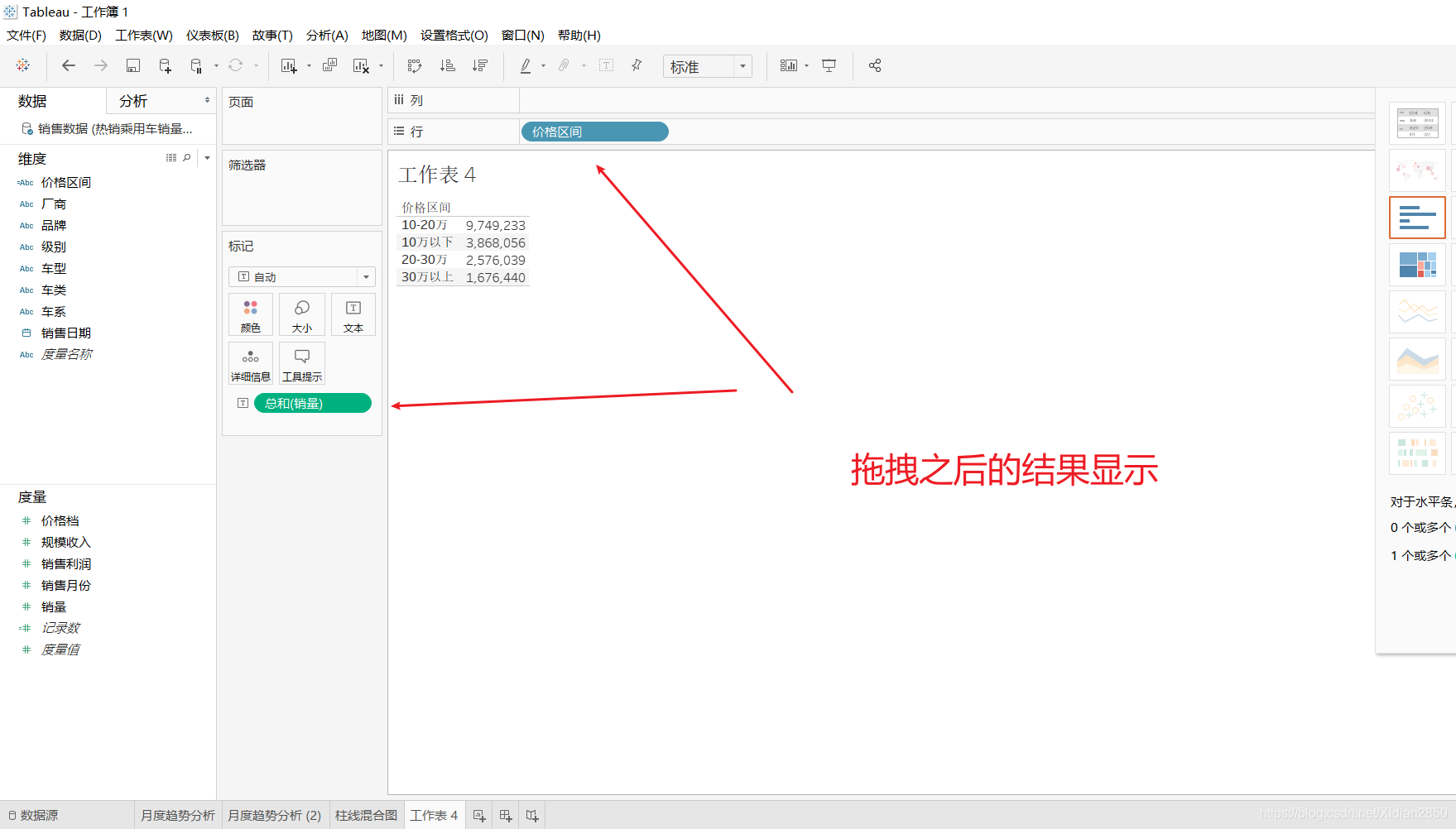Toggle dimensions list view icon

click(171, 158)
